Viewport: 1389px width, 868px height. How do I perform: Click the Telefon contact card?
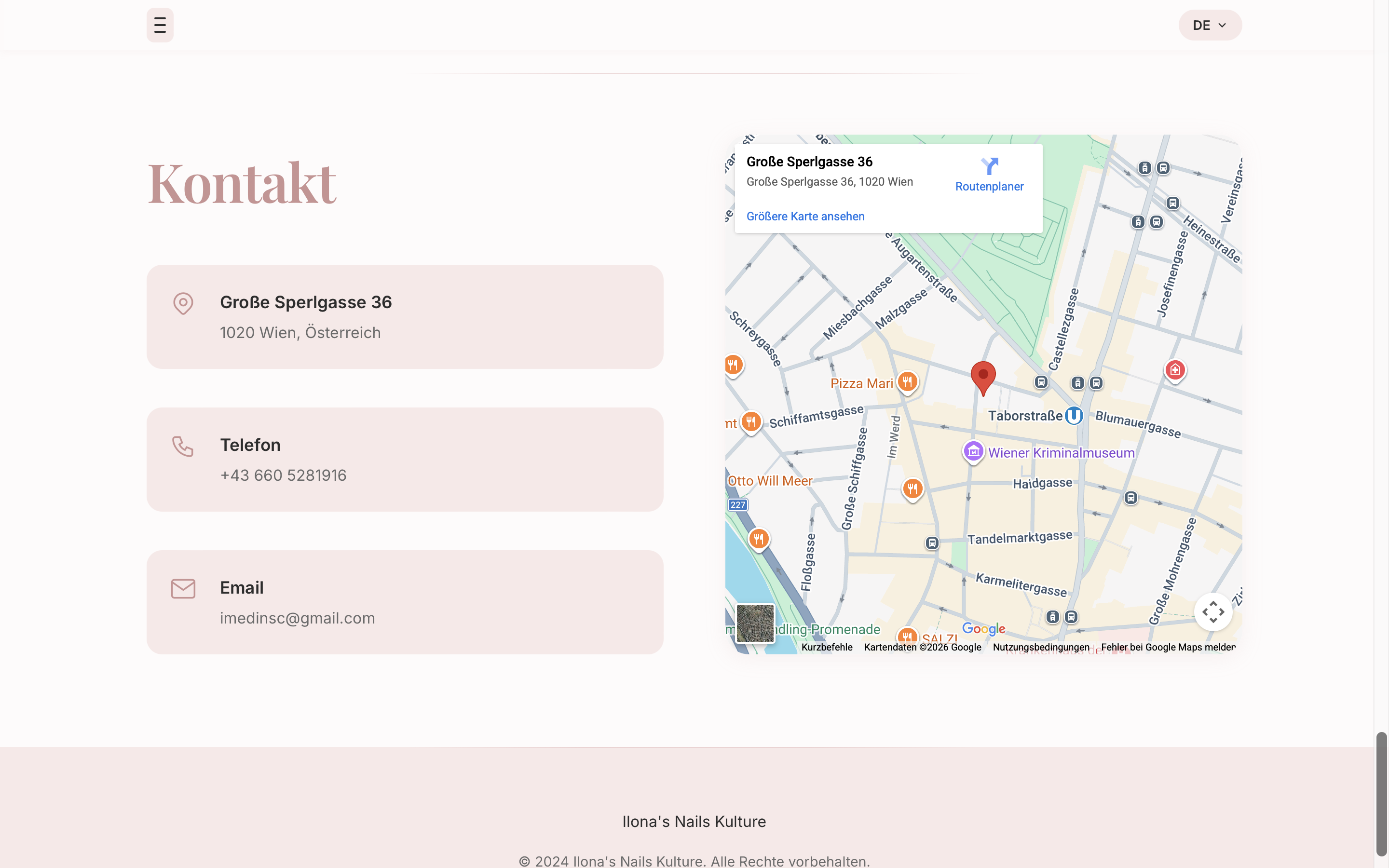[x=405, y=459]
